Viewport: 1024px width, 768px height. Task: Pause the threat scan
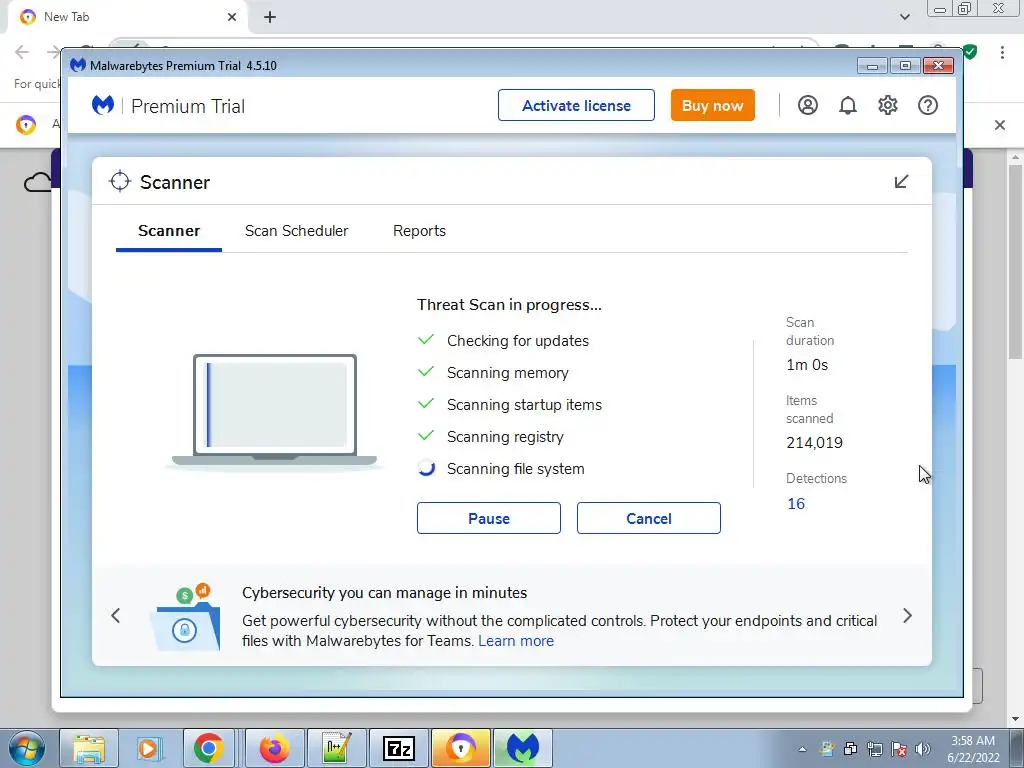[488, 519]
